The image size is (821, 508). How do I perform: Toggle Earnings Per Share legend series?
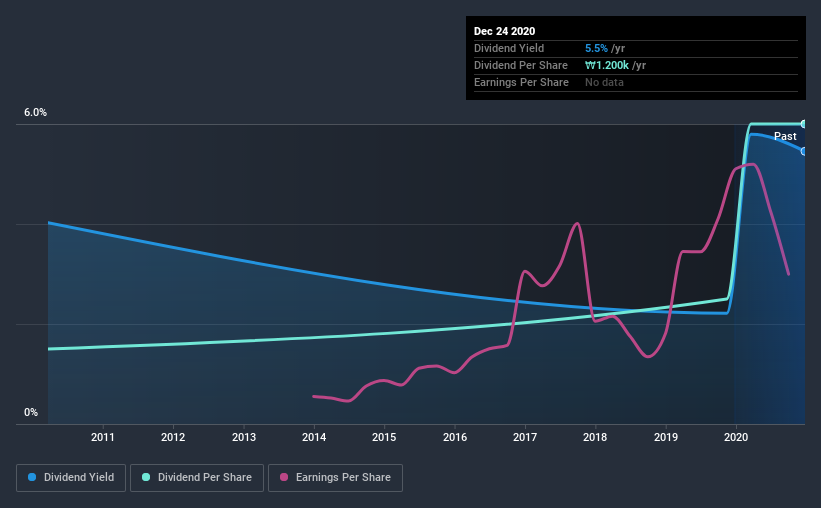click(x=335, y=478)
